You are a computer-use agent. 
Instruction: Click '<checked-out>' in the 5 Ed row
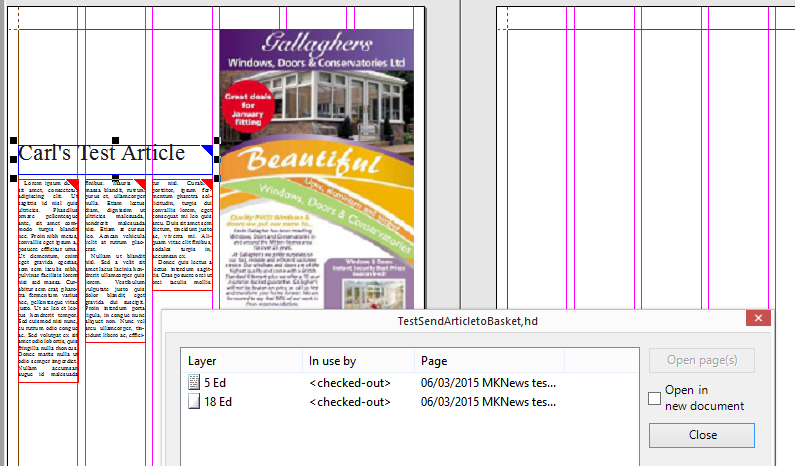point(350,383)
